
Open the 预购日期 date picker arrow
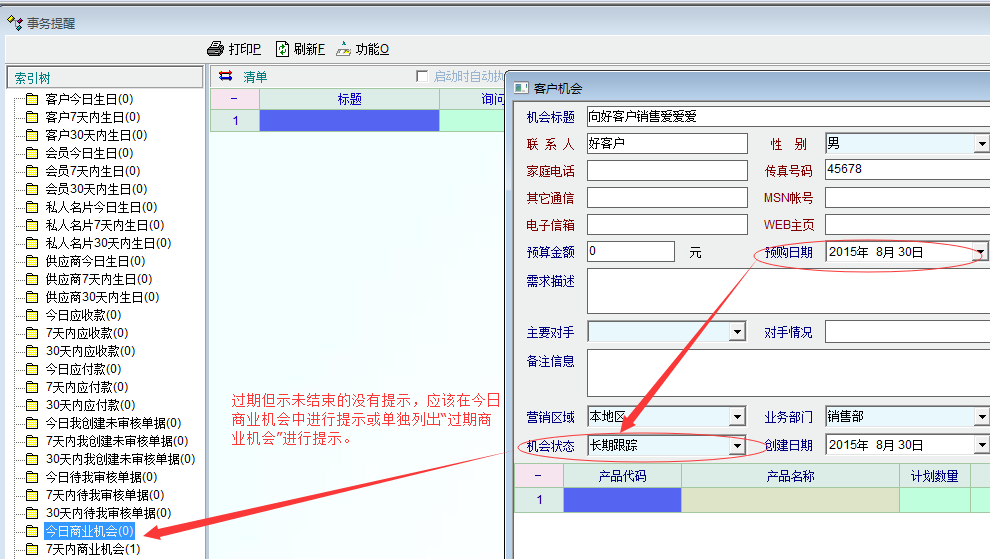[980, 252]
